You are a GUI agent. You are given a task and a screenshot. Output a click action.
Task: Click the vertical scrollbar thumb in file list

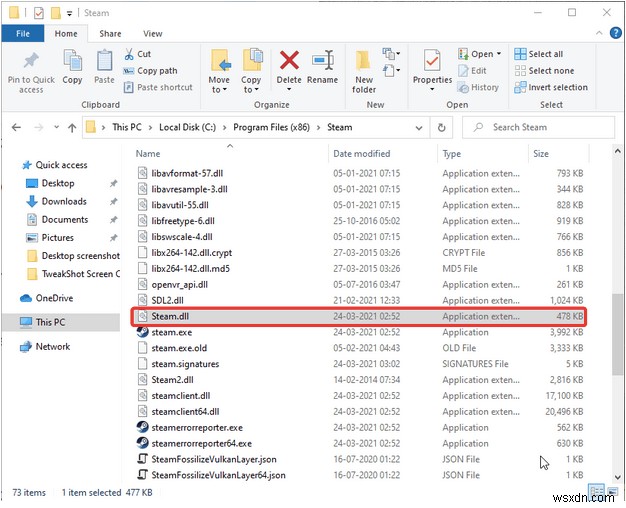click(617, 334)
